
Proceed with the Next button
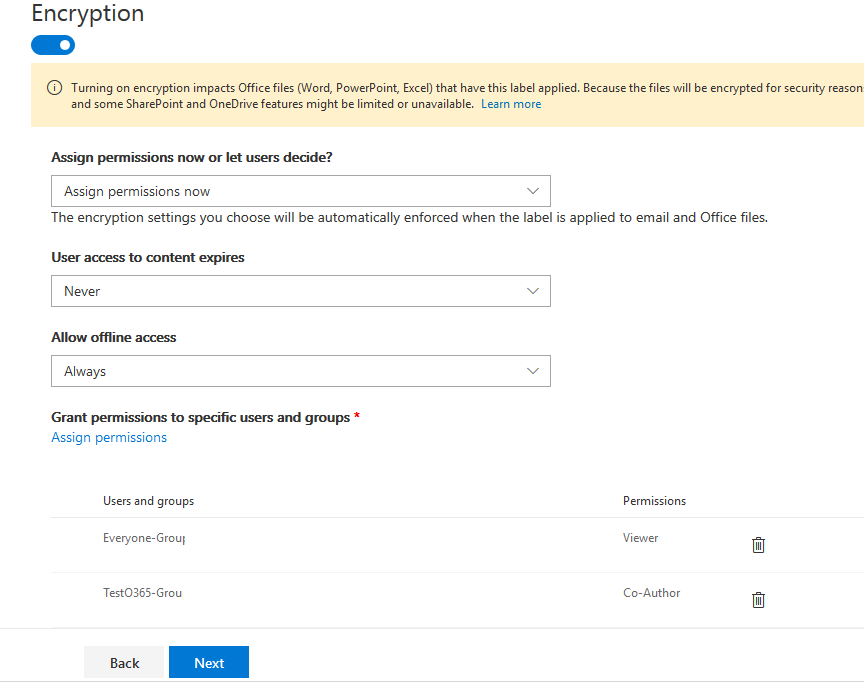209,663
